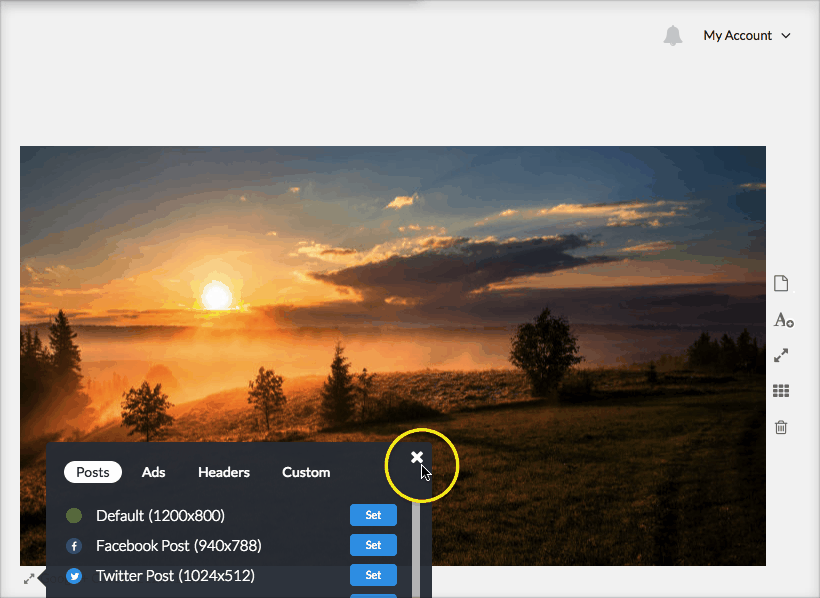
Task: Open the Ads tab
Action: point(154,472)
